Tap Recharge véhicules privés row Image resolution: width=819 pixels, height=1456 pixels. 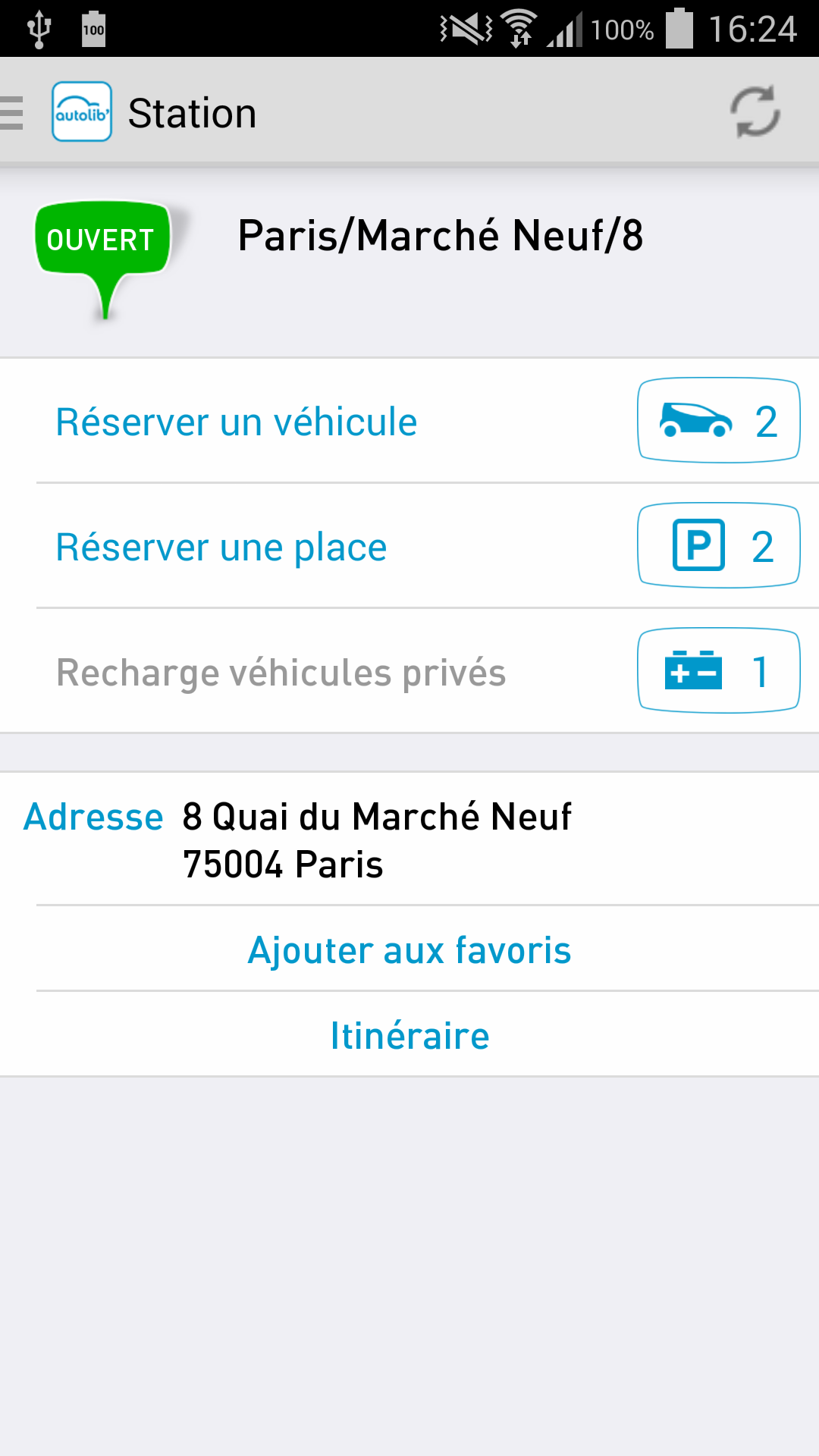point(409,670)
